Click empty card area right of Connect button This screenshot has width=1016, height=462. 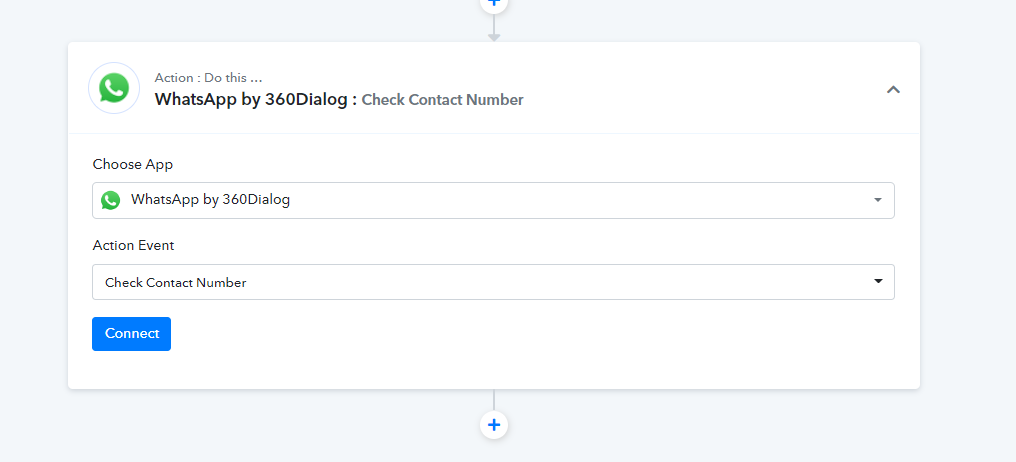click(x=518, y=334)
